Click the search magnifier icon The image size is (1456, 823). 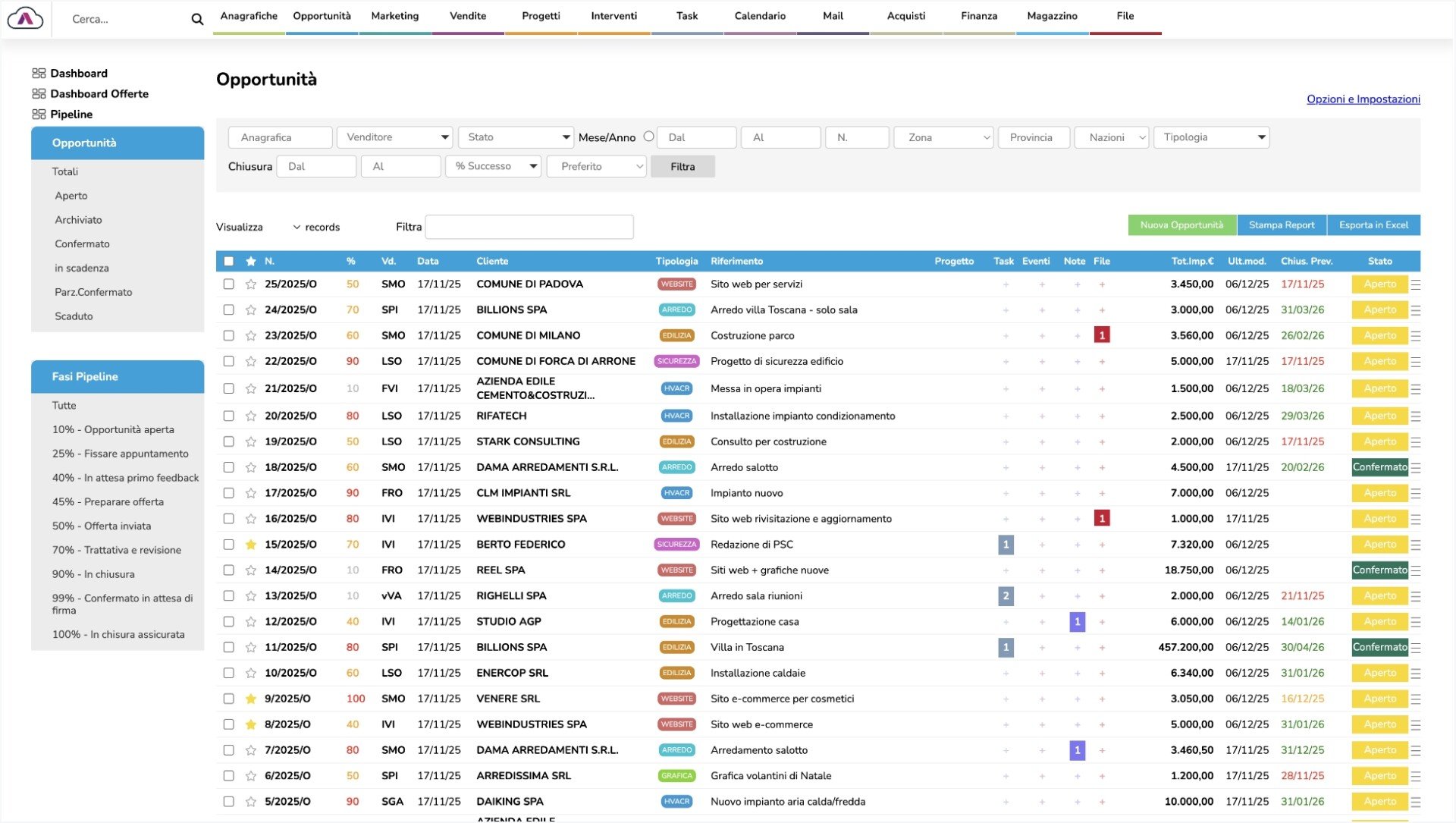pyautogui.click(x=197, y=19)
